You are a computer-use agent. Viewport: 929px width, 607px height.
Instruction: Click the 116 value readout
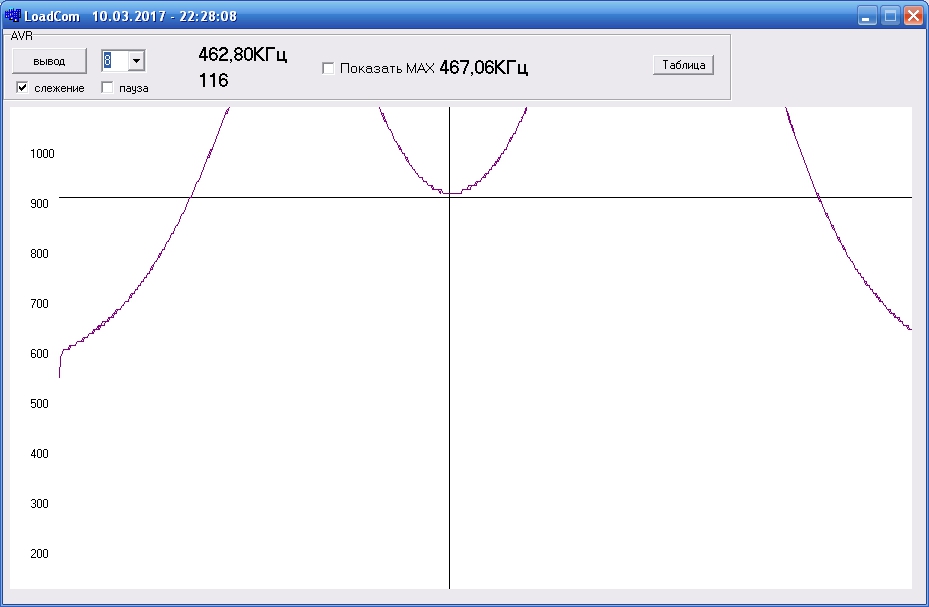tap(213, 81)
